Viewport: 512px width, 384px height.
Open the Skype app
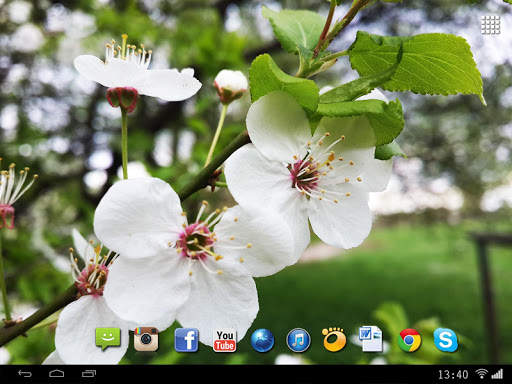pyautogui.click(x=446, y=340)
